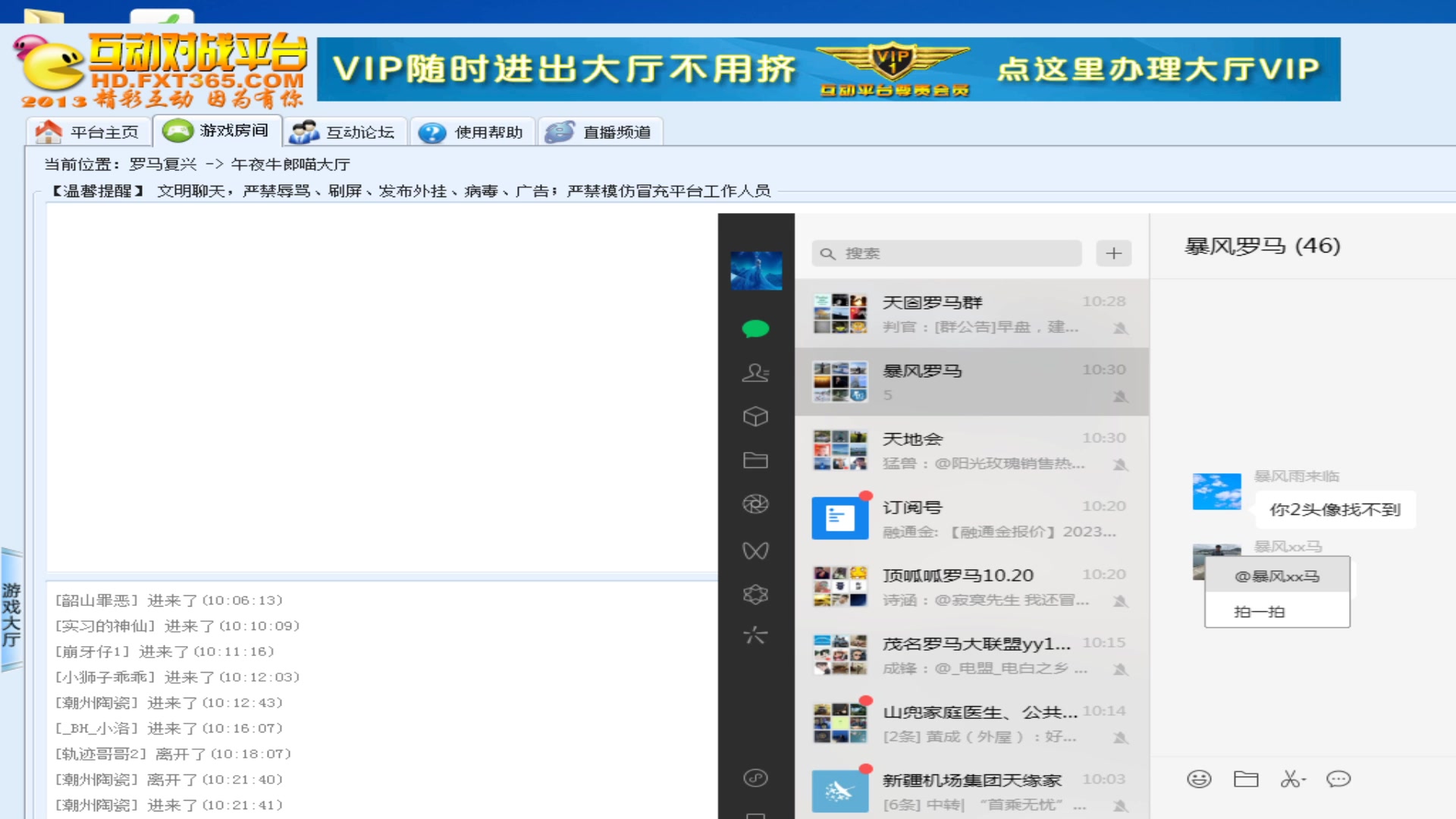Switch to the 互动论坛 tab

(345, 132)
